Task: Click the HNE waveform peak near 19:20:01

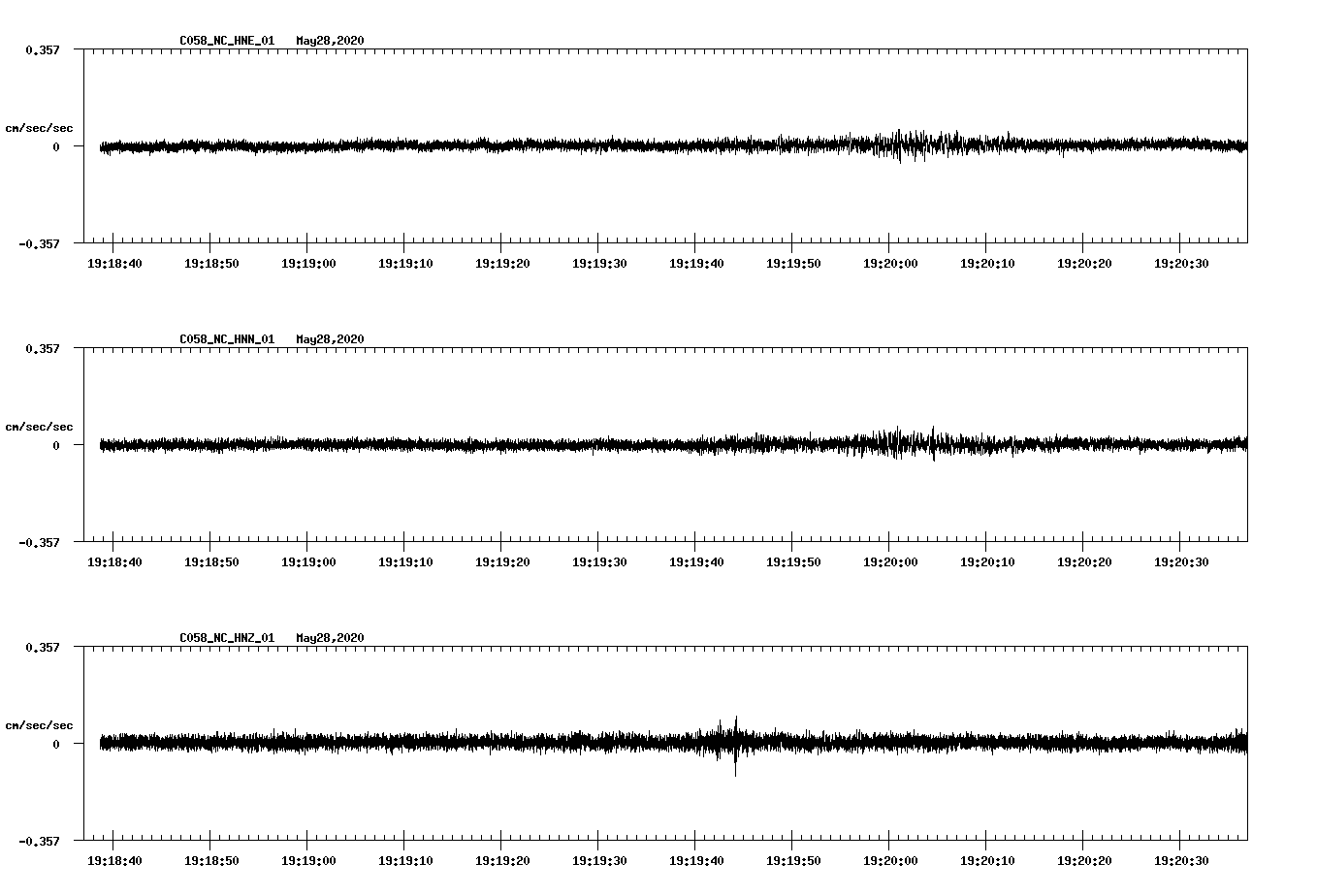Action: [x=899, y=145]
